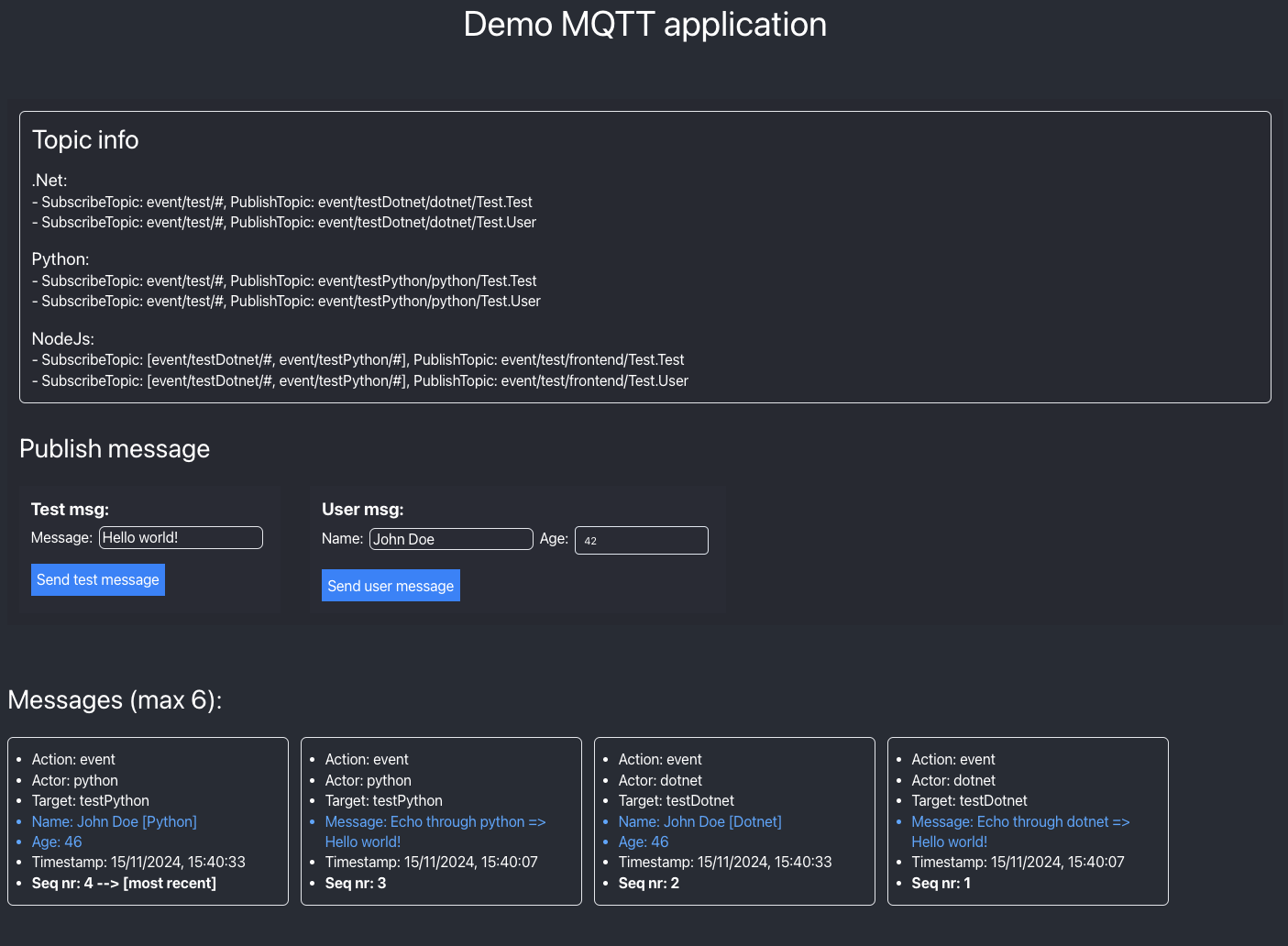This screenshot has width=1288, height=946.
Task: Click the NodeJs PublishTopic line in Topic info
Action: tap(358, 359)
